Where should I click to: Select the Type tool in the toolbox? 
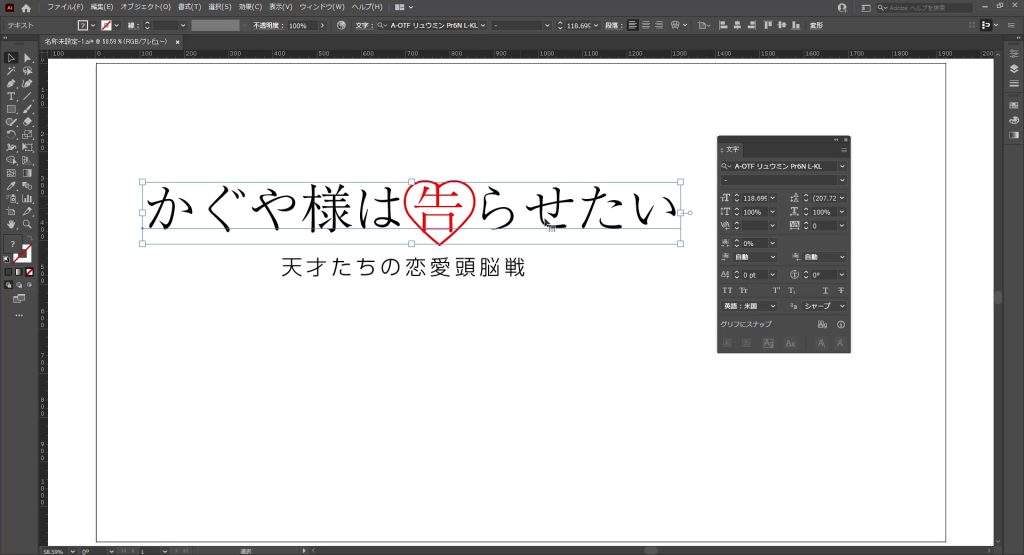(x=11, y=96)
